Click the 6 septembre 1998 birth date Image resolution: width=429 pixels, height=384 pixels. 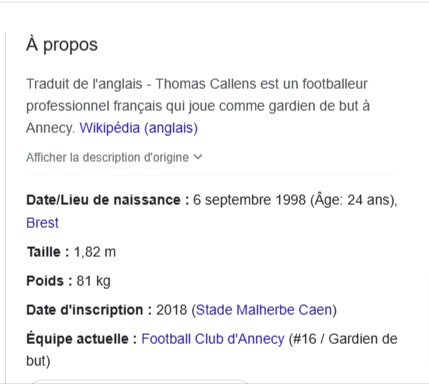(249, 200)
